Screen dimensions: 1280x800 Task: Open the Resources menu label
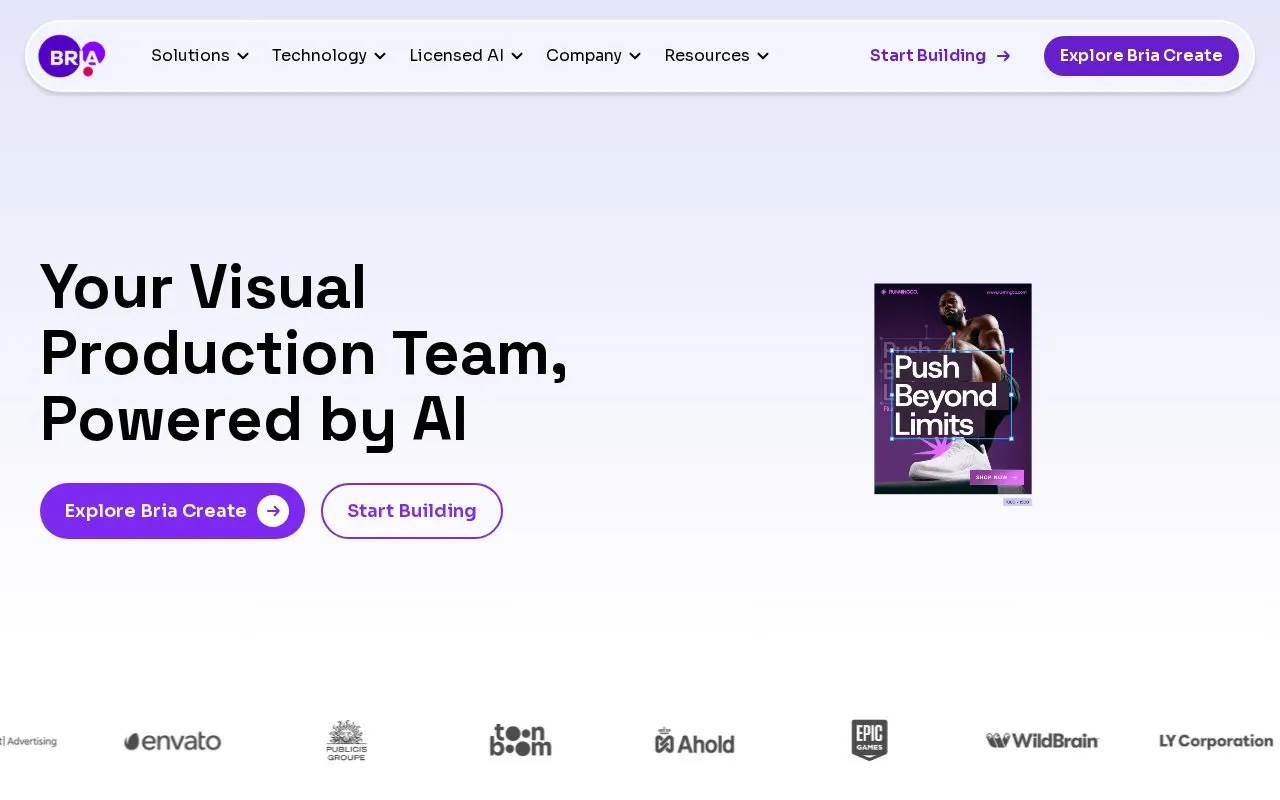[707, 56]
